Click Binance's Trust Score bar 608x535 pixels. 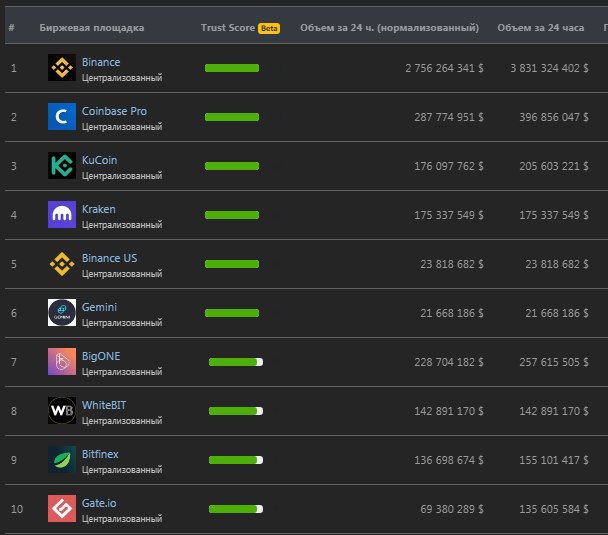[x=232, y=68]
